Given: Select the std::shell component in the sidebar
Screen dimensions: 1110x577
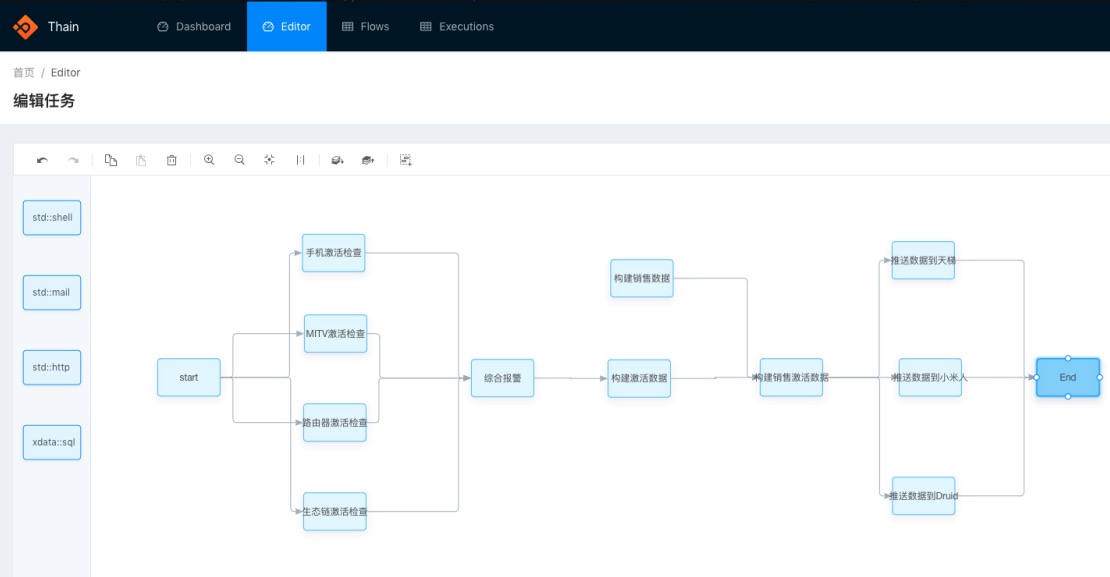Looking at the screenshot, I should point(52,217).
